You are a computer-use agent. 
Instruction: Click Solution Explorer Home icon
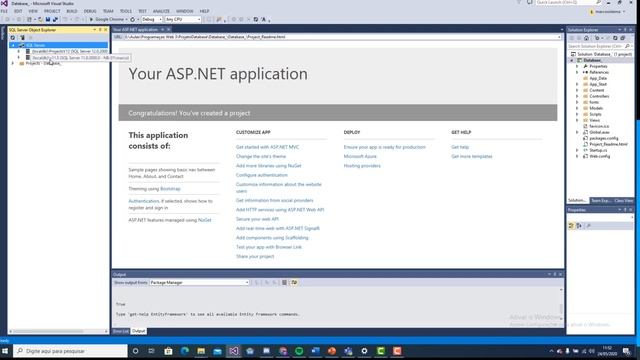pos(587,38)
